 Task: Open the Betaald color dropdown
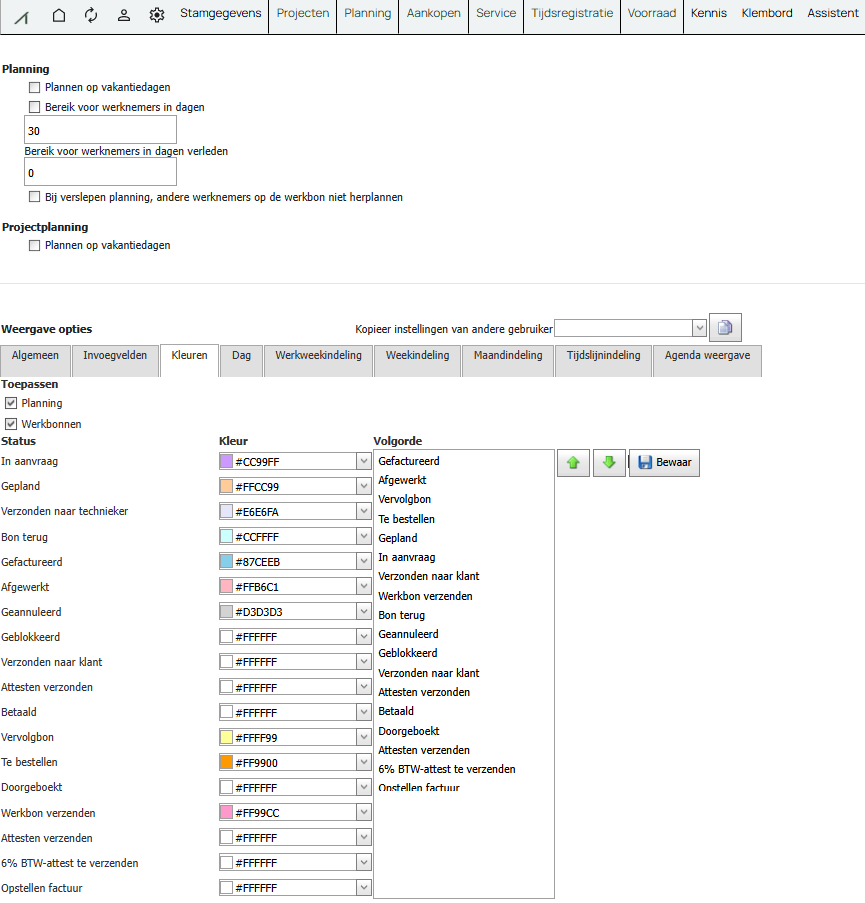pos(363,712)
